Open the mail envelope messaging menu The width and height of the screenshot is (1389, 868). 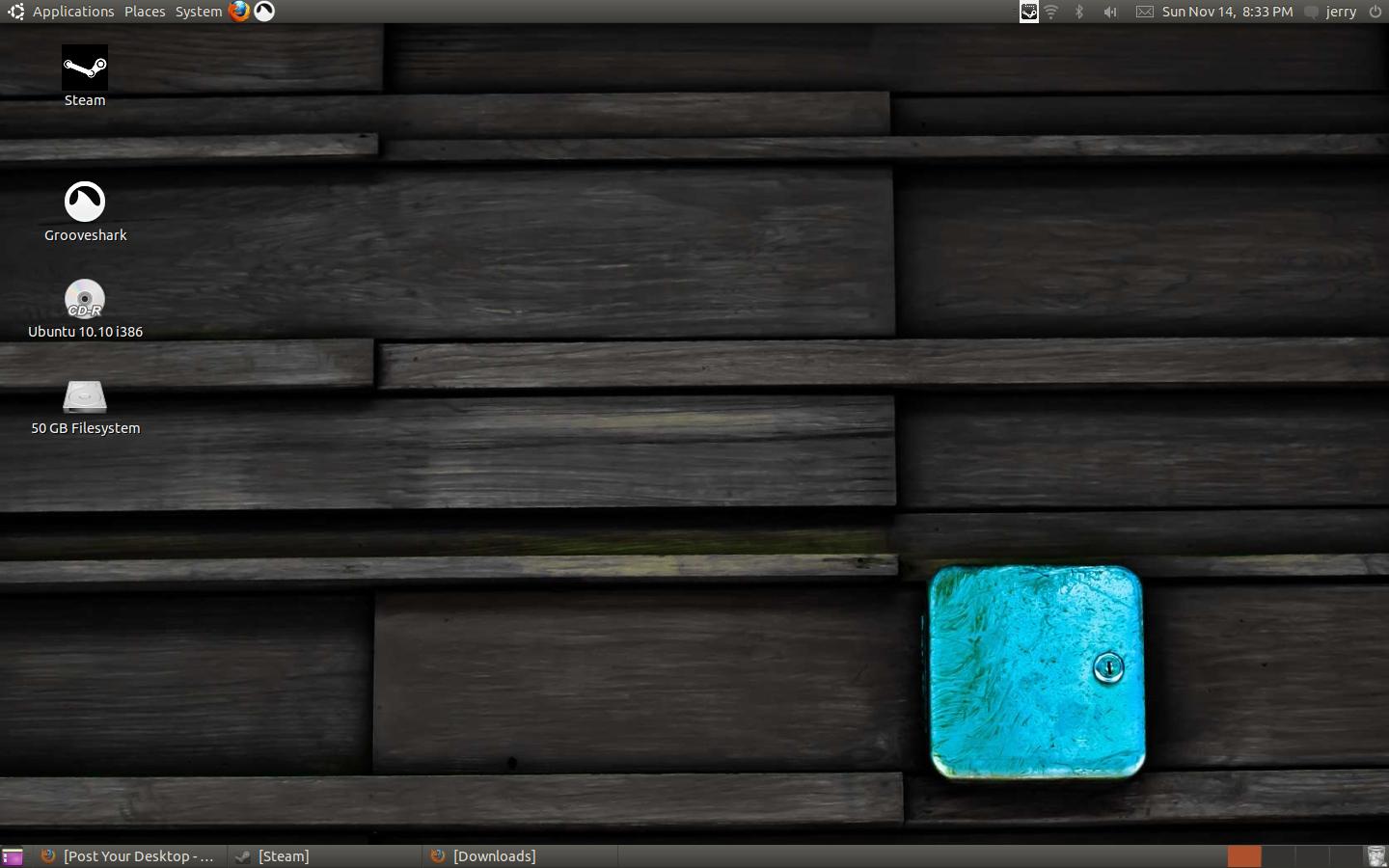(x=1144, y=12)
